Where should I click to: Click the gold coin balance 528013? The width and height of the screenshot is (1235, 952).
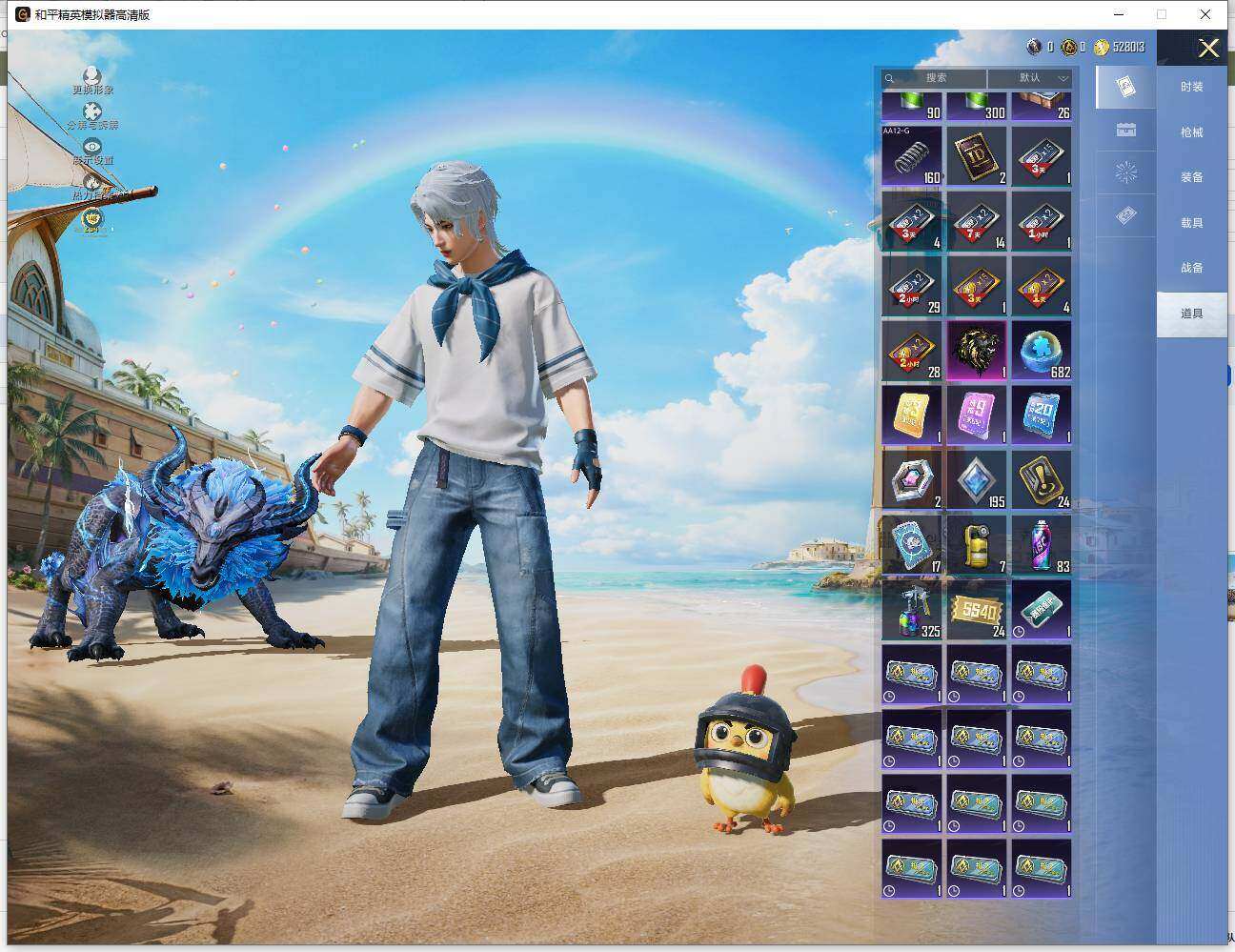[1120, 47]
